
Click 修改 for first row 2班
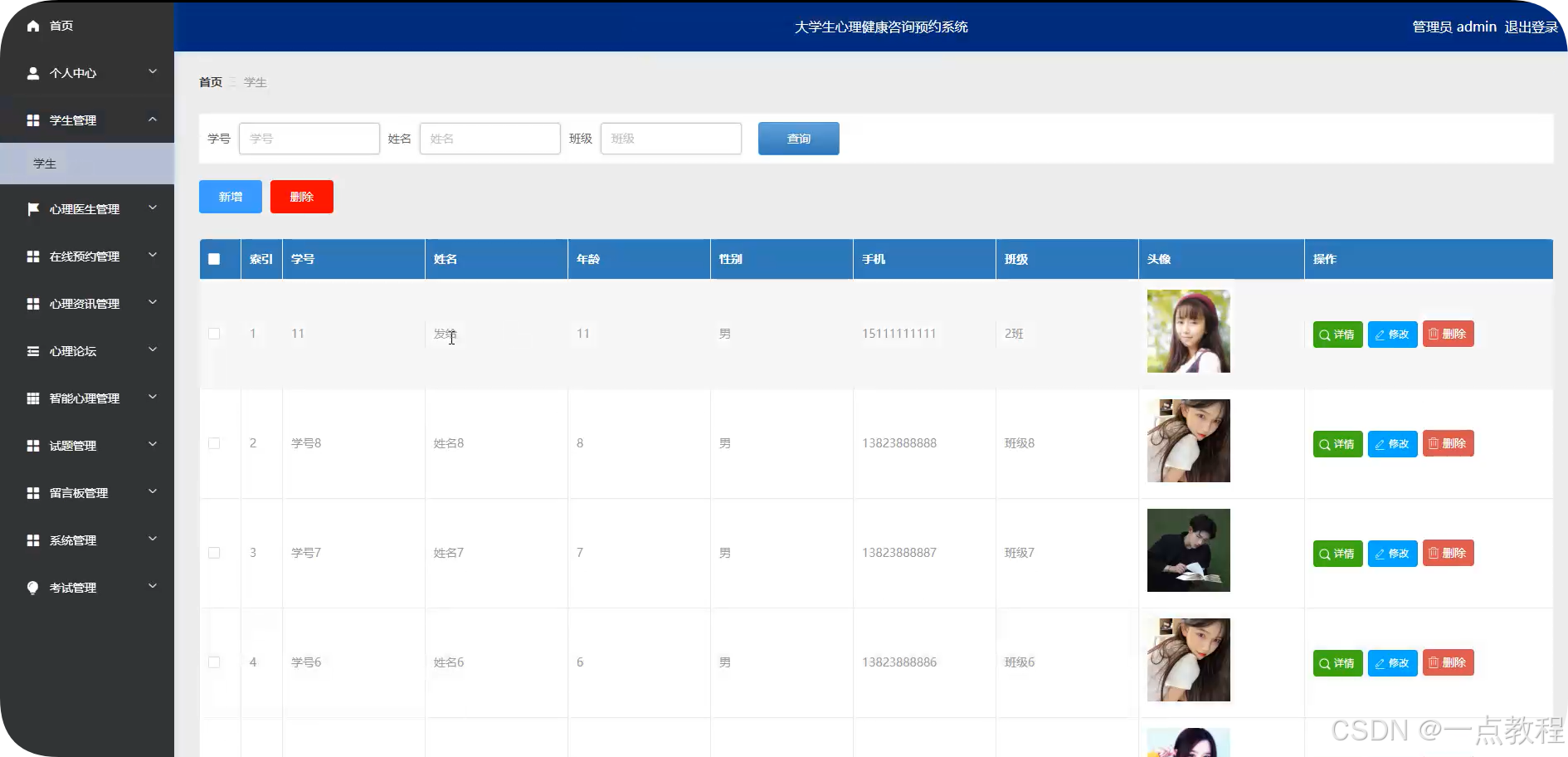click(1392, 334)
